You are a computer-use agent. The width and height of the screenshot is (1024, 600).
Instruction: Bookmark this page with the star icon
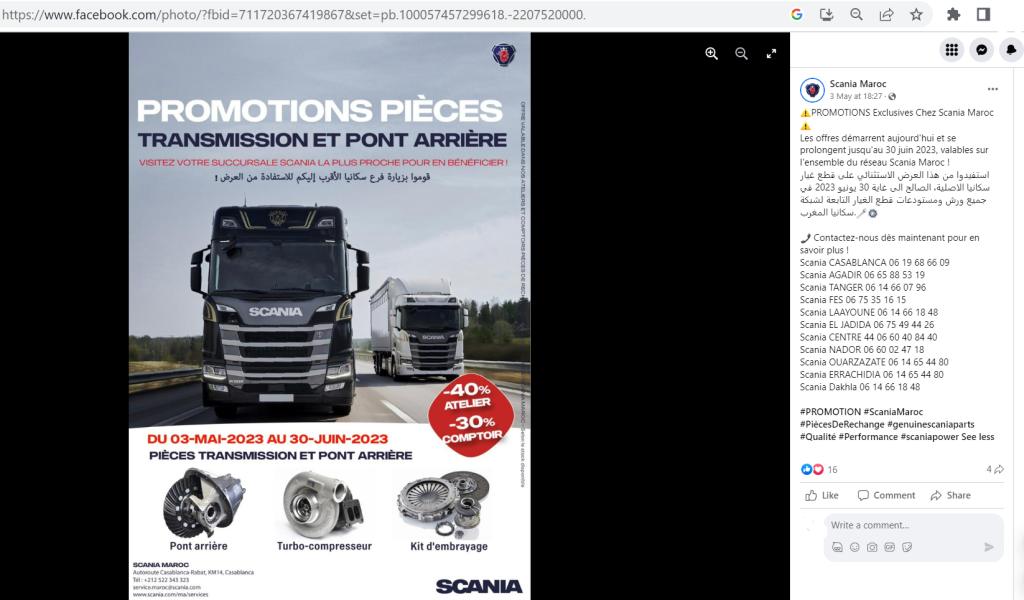916,14
